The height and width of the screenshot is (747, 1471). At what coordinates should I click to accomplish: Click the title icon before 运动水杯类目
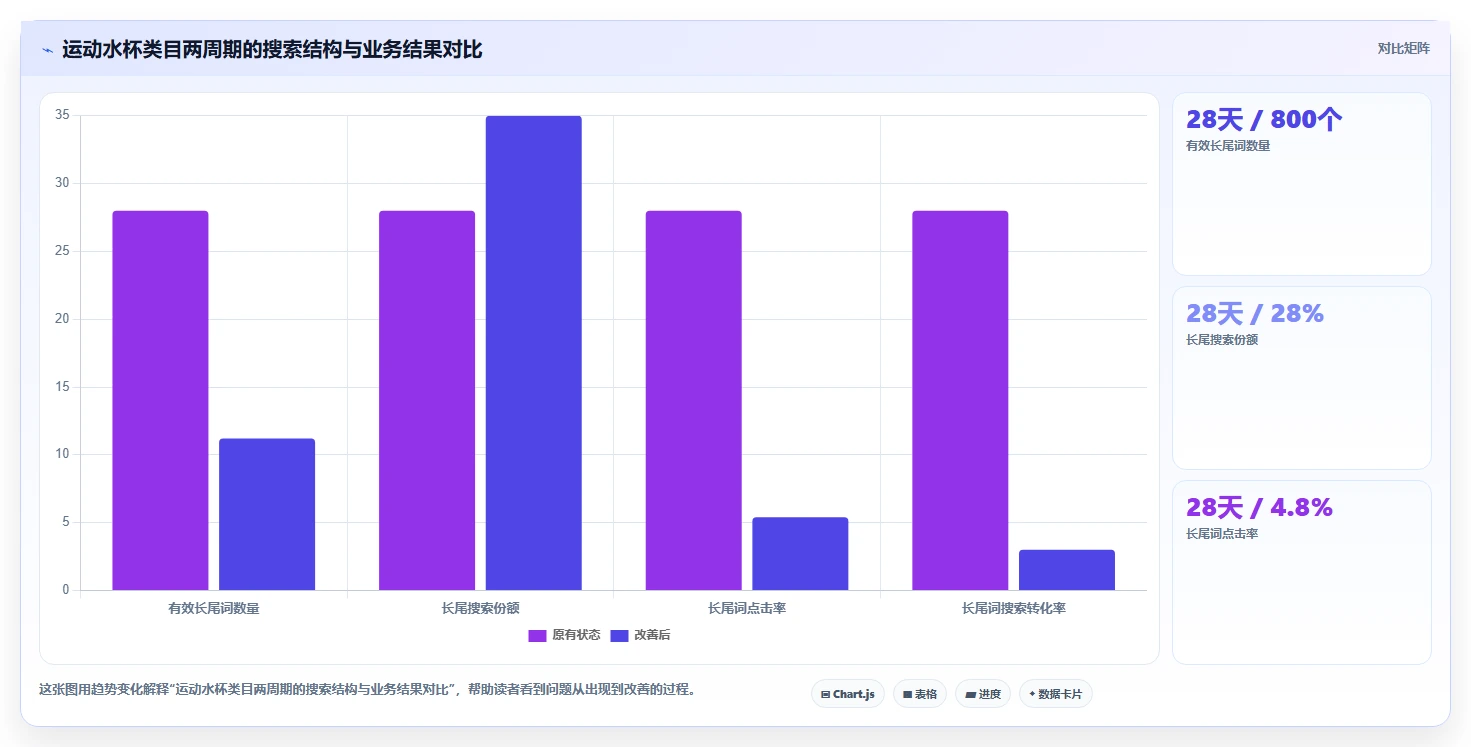click(47, 50)
